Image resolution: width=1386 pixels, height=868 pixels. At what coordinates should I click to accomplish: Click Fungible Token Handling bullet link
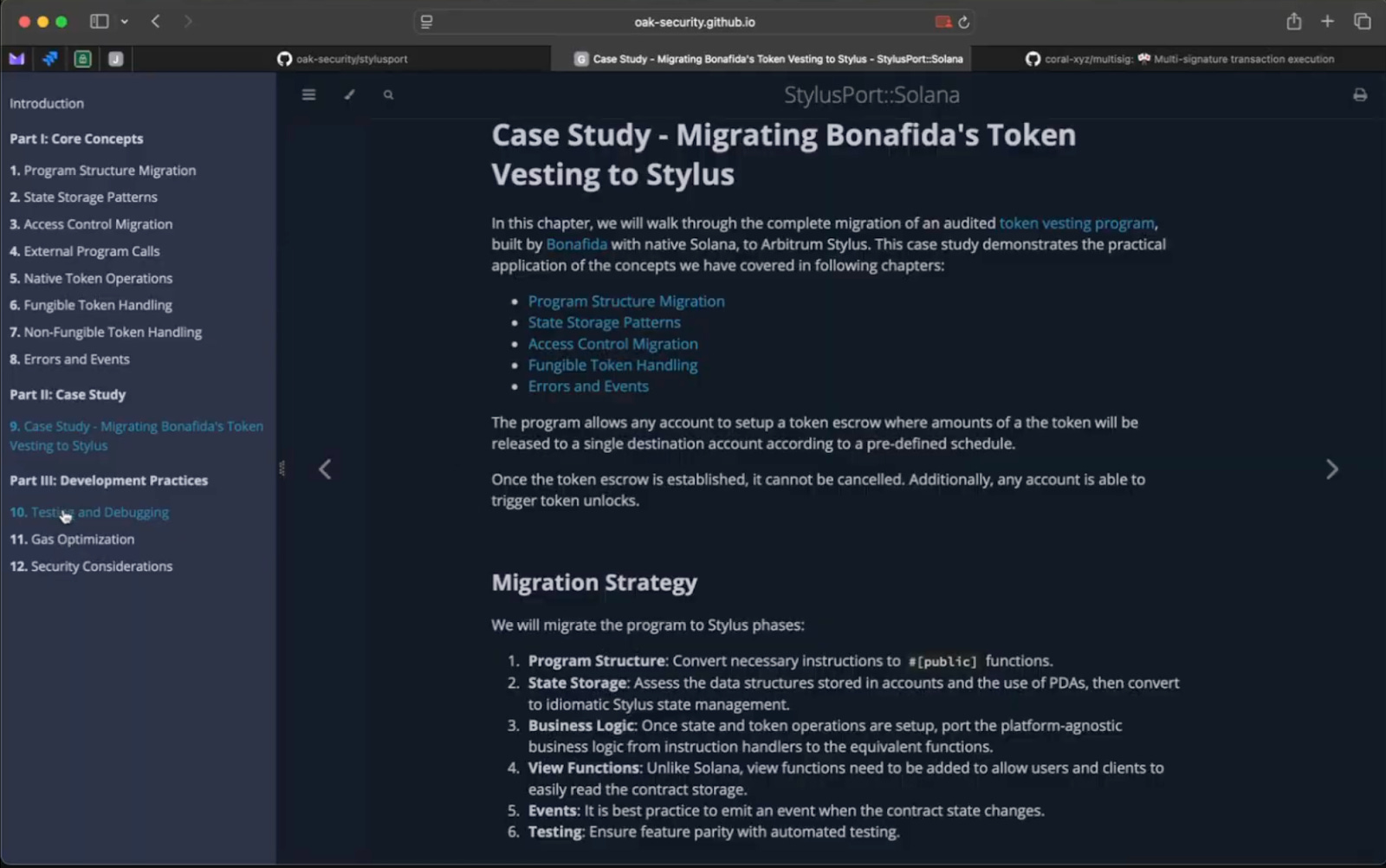click(x=613, y=366)
